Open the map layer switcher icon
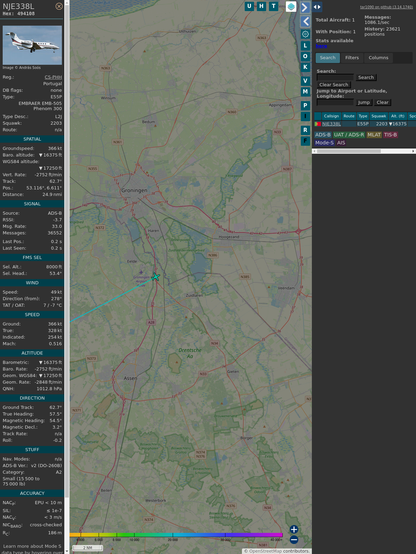 291,6
